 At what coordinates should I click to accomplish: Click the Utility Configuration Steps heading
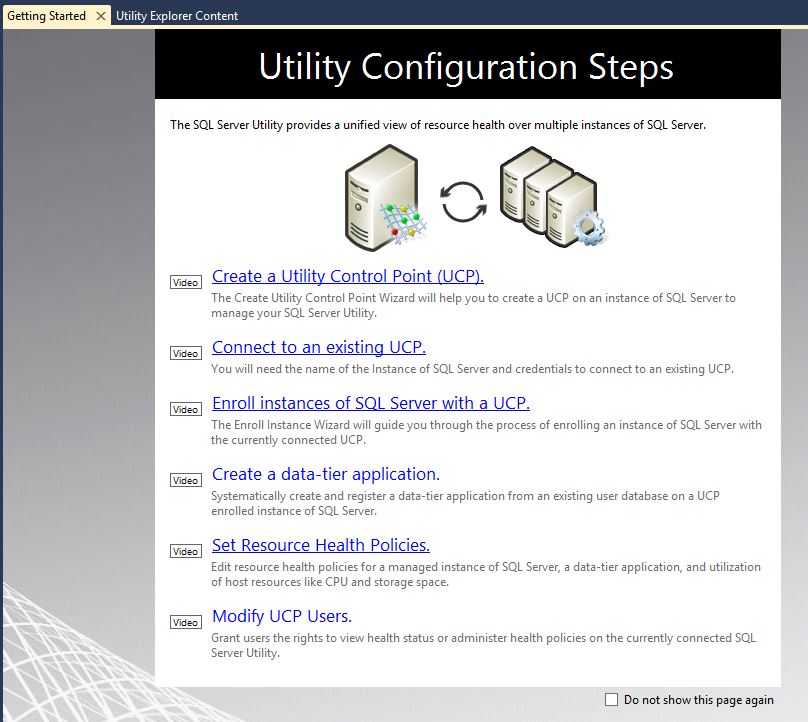pyautogui.click(x=466, y=66)
